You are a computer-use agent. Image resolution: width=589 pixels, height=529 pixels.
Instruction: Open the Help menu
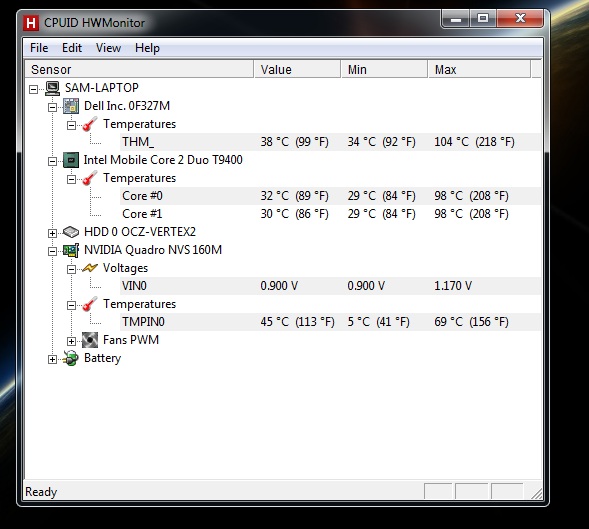tap(147, 48)
